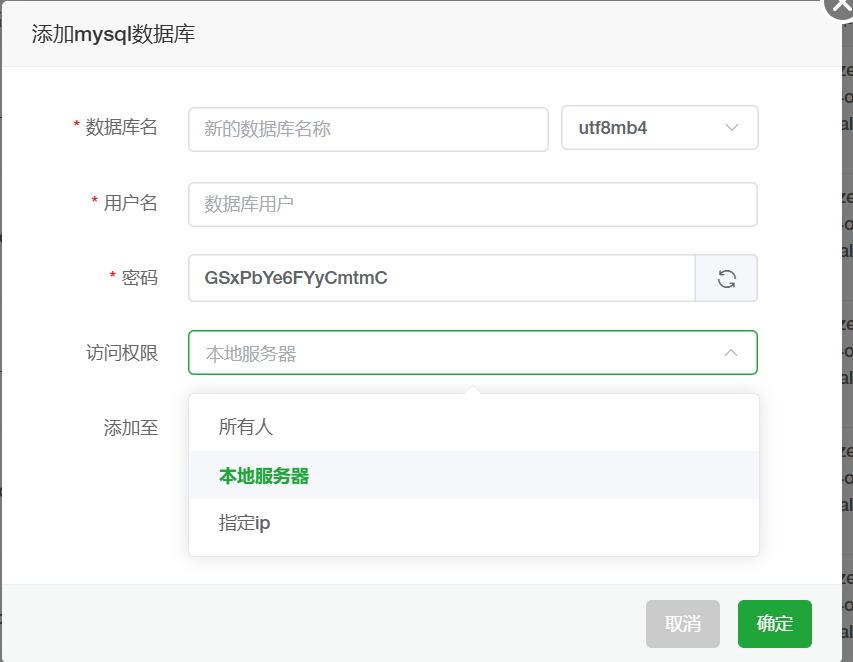The width and height of the screenshot is (853, 662).
Task: Open the utf8mb4 charset dropdown
Action: click(659, 128)
